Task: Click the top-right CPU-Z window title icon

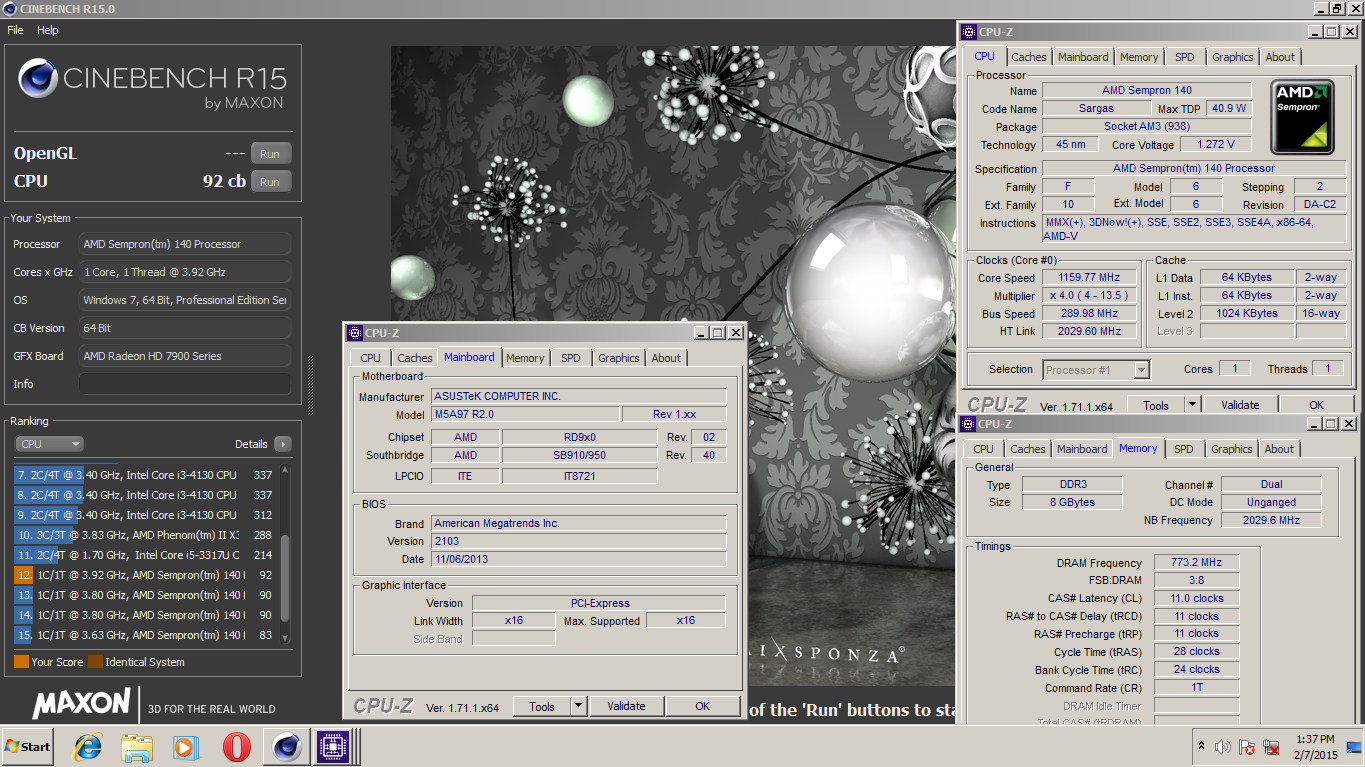Action: (x=969, y=32)
